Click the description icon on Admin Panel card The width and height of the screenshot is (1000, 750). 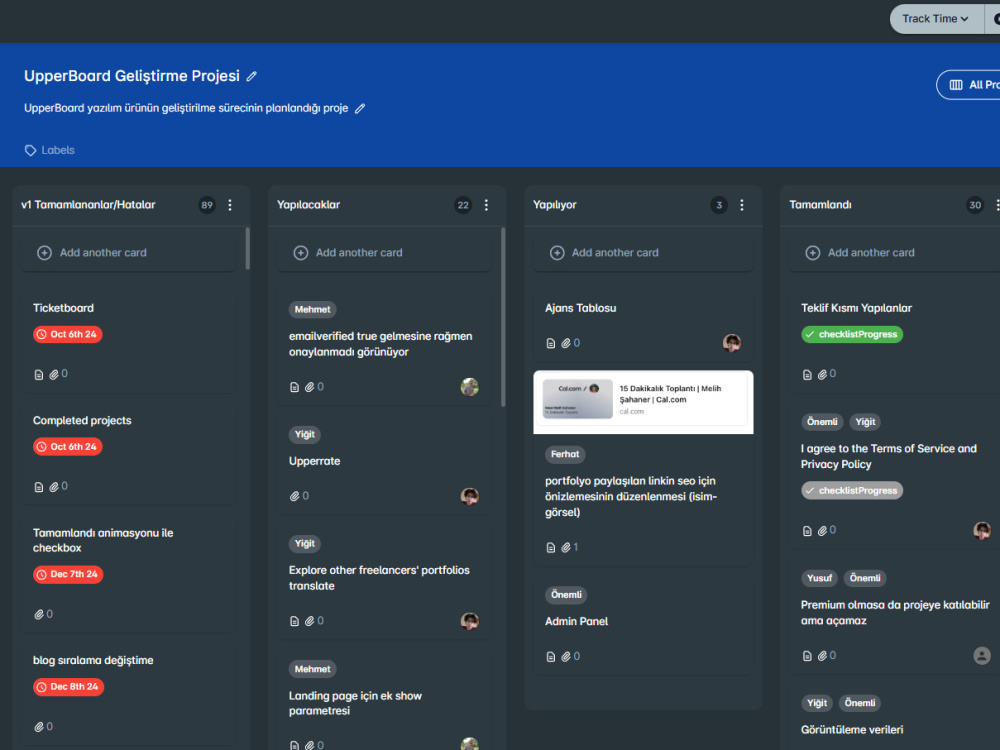(551, 657)
